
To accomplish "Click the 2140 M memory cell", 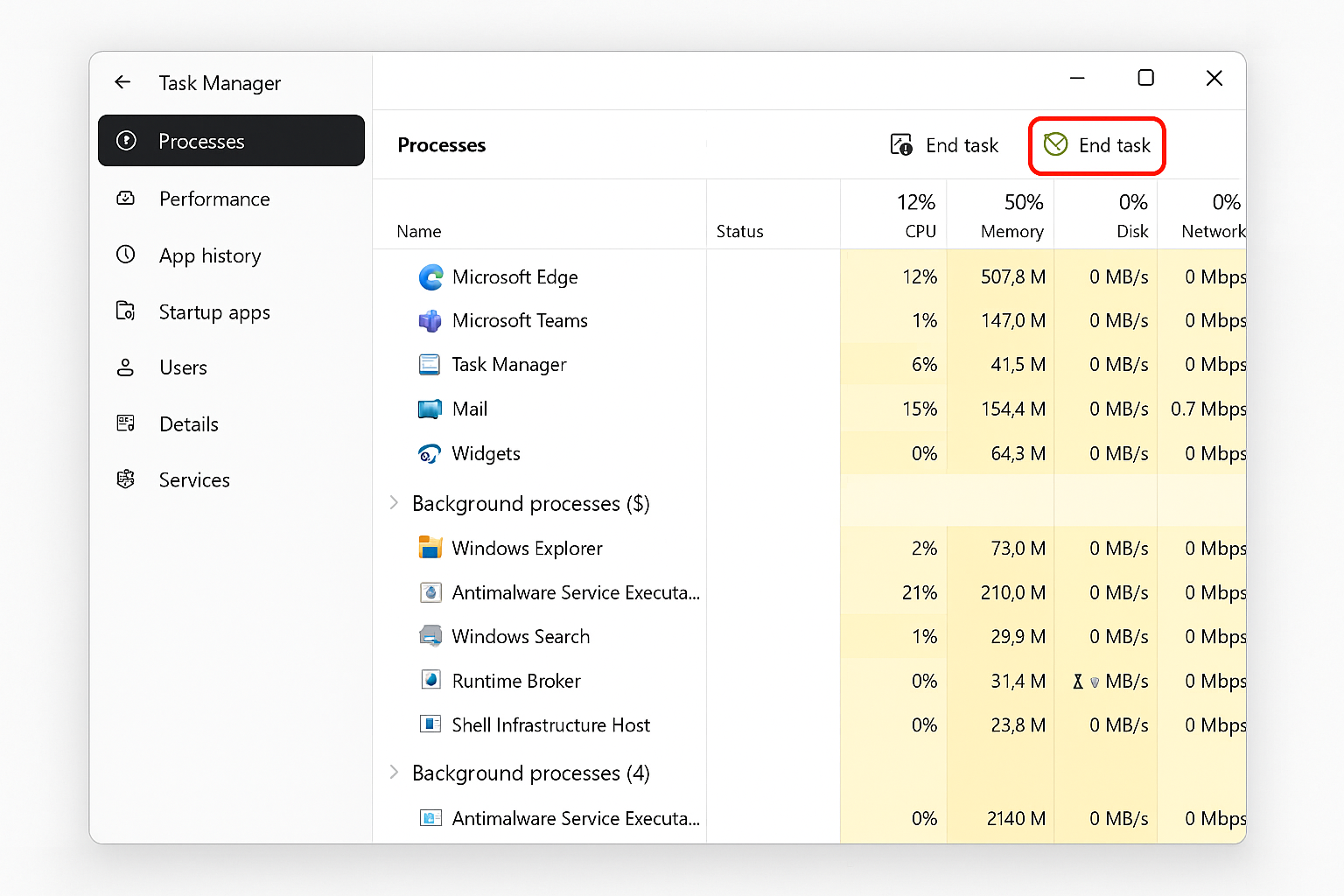I will (x=1016, y=819).
